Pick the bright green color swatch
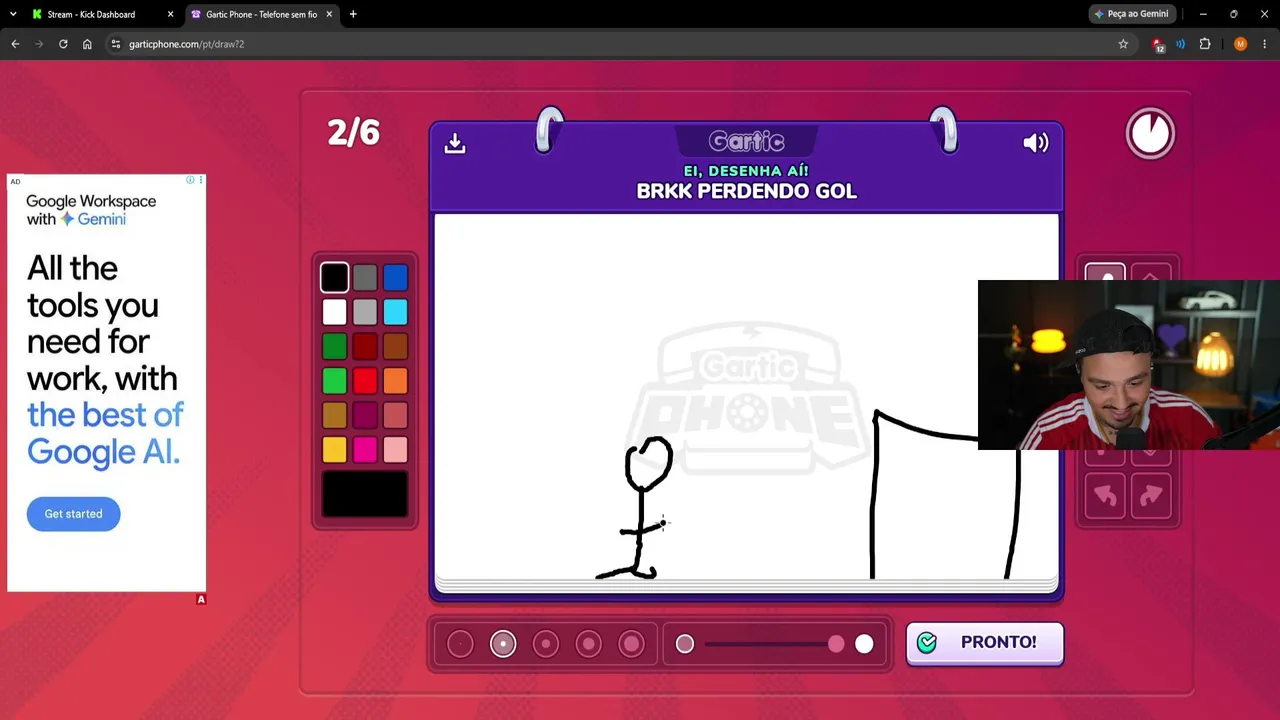Screen dimensions: 1280x720 tap(335, 381)
